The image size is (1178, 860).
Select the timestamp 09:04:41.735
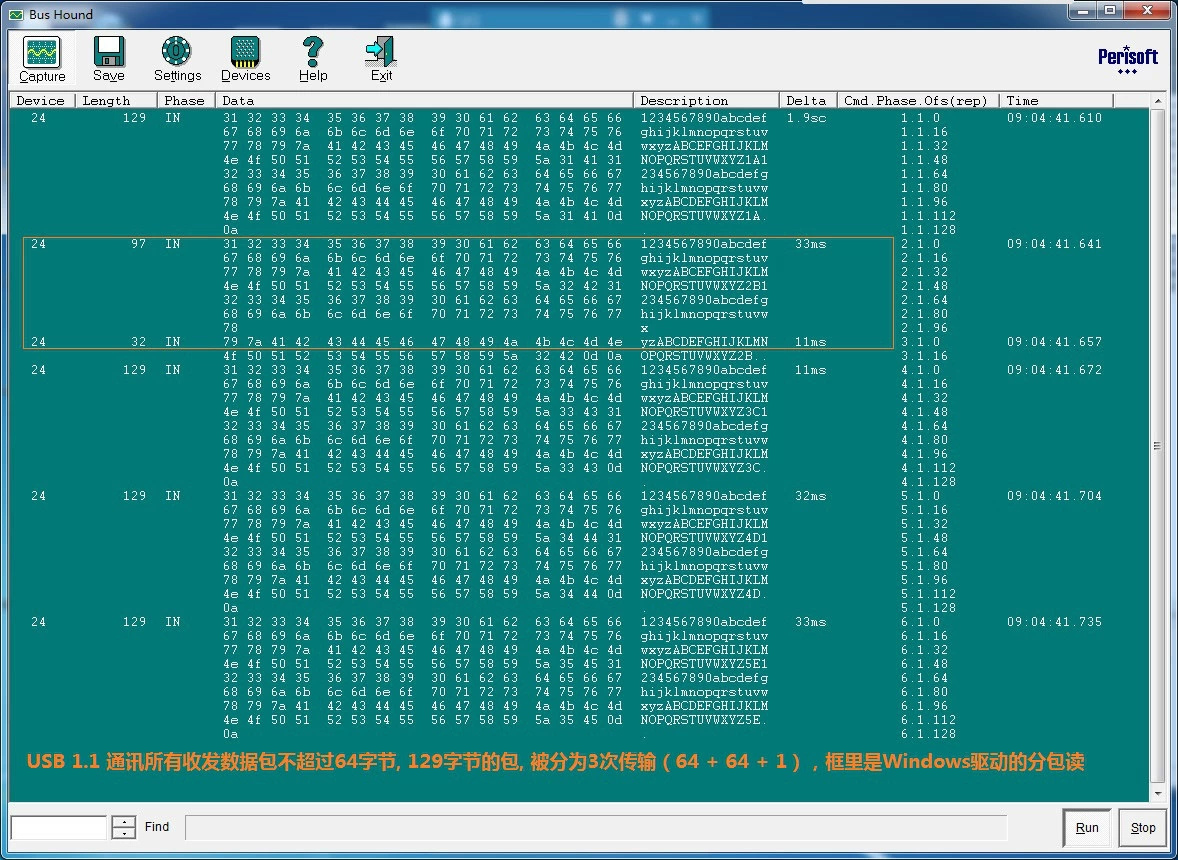pyautogui.click(x=1054, y=622)
